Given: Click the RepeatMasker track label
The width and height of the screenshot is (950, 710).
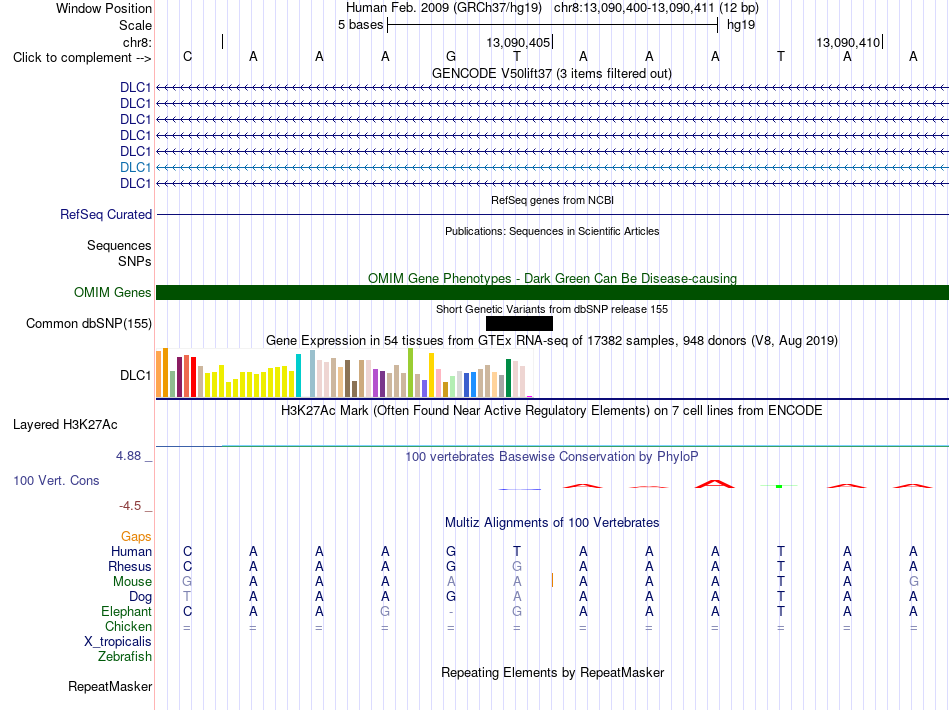Looking at the screenshot, I should tap(110, 686).
